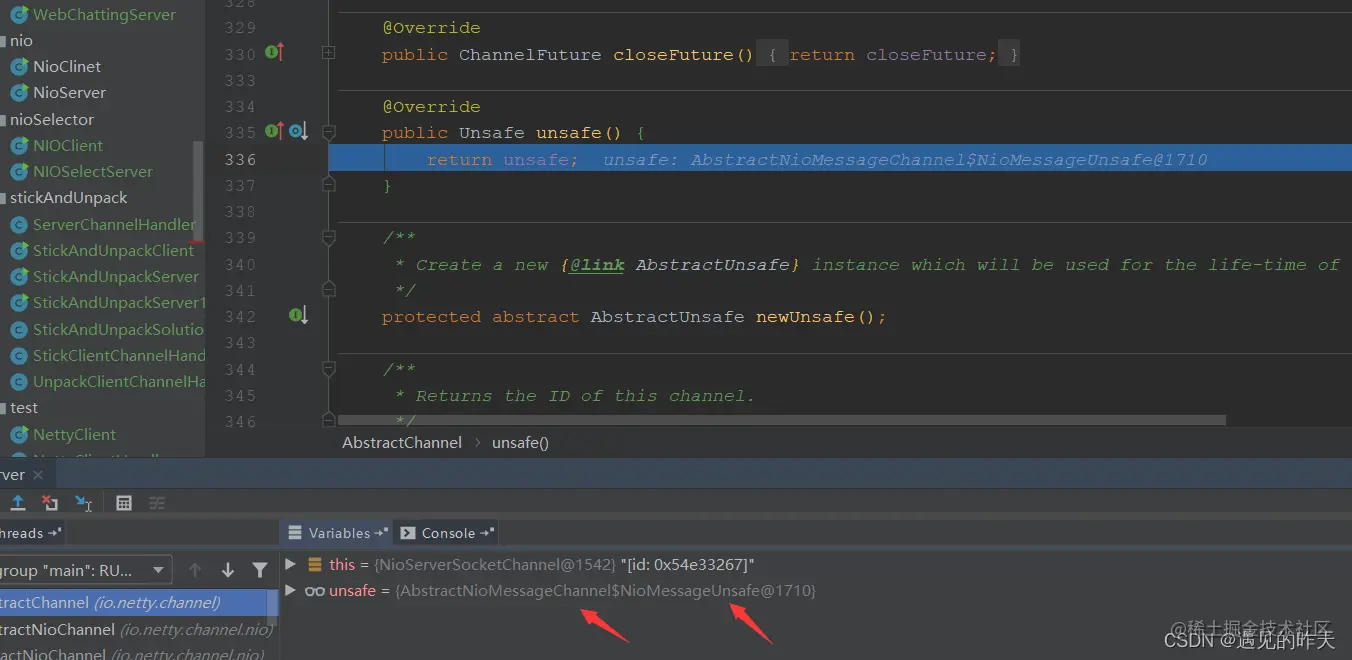This screenshot has width=1352, height=660.
Task: Select the test package in project tree
Action: pos(24,408)
